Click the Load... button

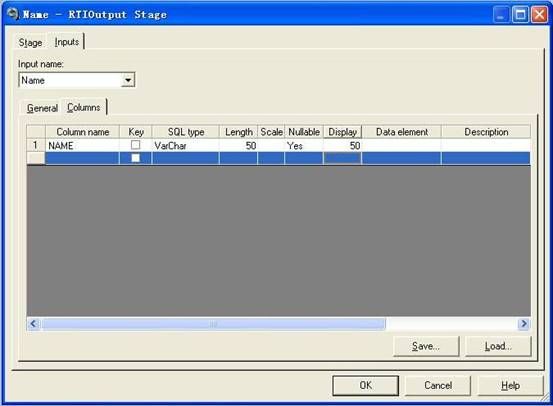click(498, 346)
